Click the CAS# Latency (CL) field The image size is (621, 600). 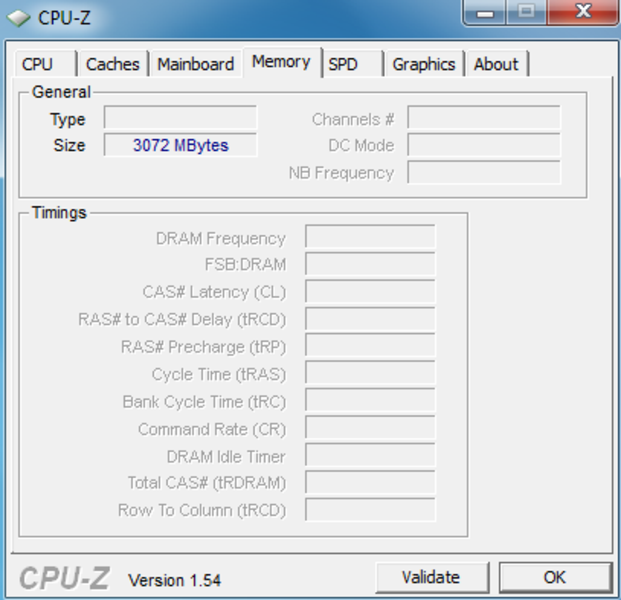tap(370, 291)
